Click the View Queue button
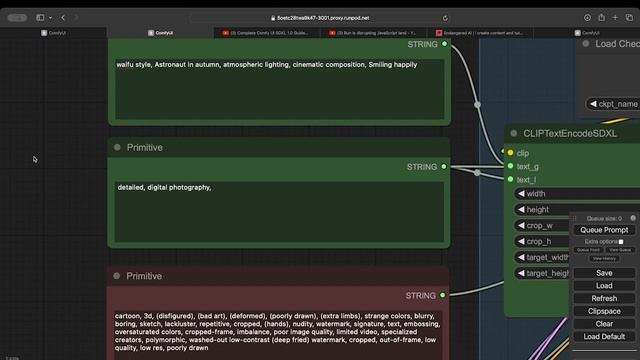 [x=620, y=250]
